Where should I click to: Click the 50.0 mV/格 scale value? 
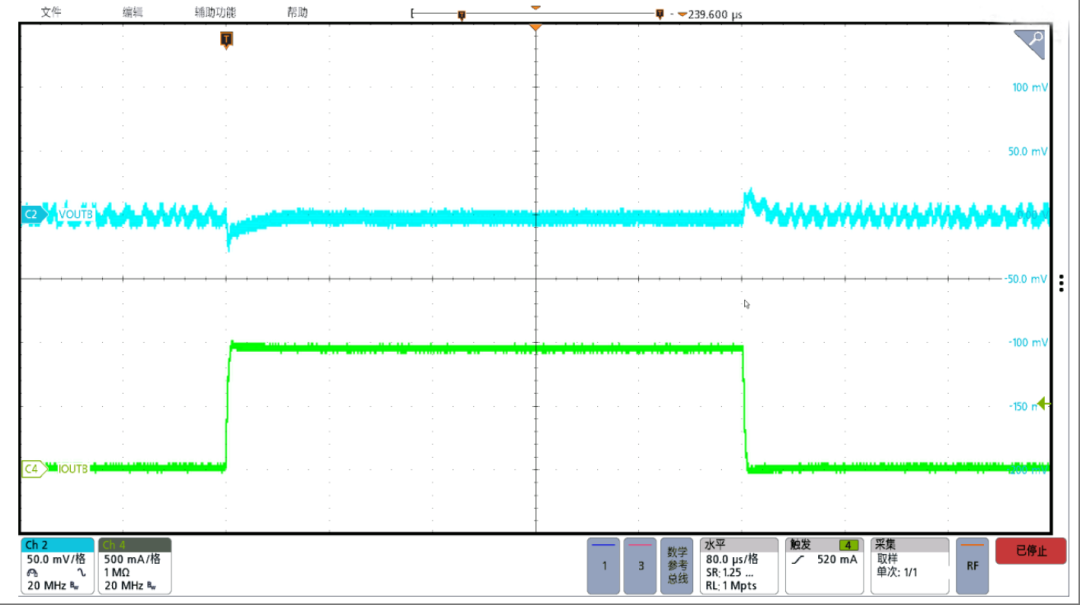tap(56, 559)
